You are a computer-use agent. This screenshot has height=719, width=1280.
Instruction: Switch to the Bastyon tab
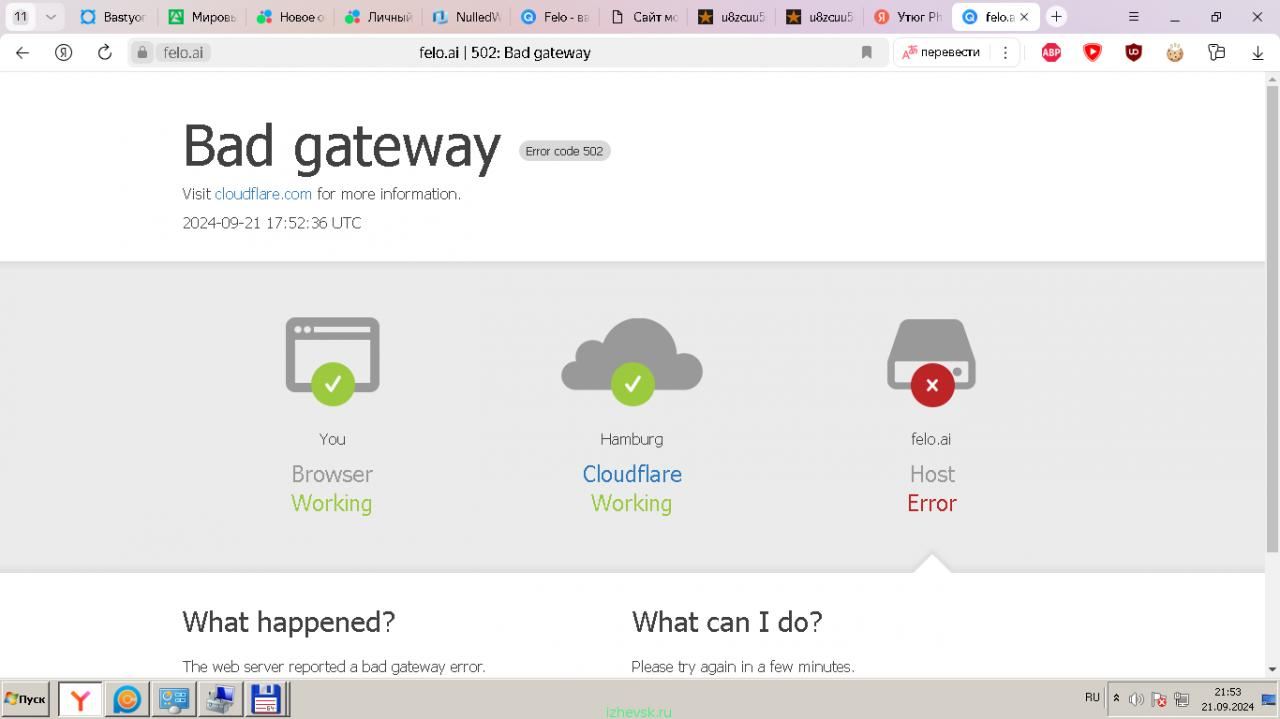(x=114, y=17)
